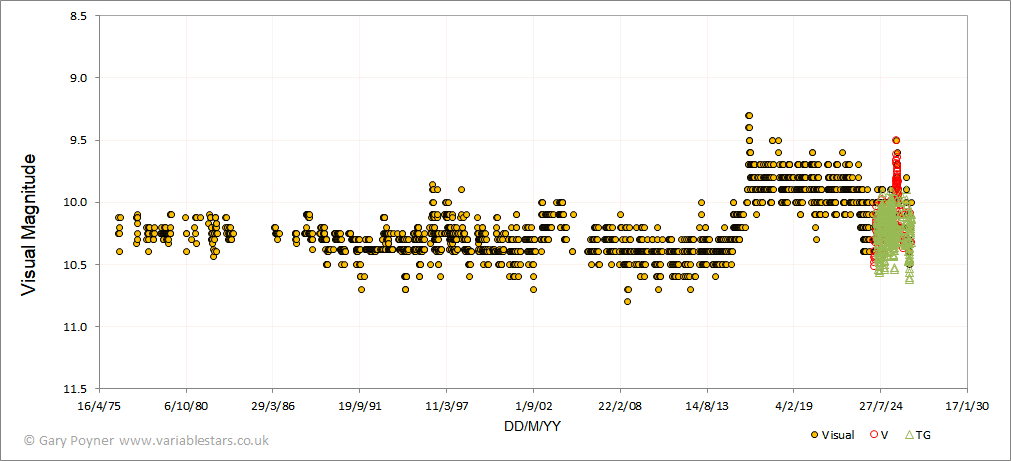Click the faintest visual data point at 10.8
The height and width of the screenshot is (461, 1011).
tap(627, 302)
